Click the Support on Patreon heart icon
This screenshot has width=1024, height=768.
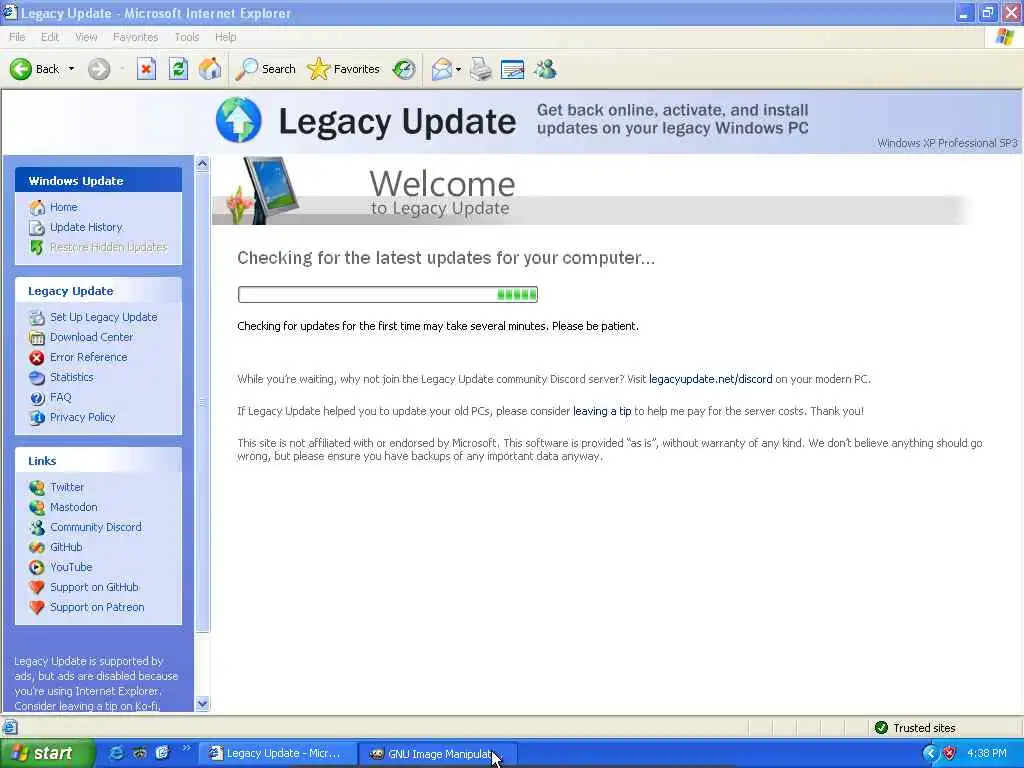37,608
